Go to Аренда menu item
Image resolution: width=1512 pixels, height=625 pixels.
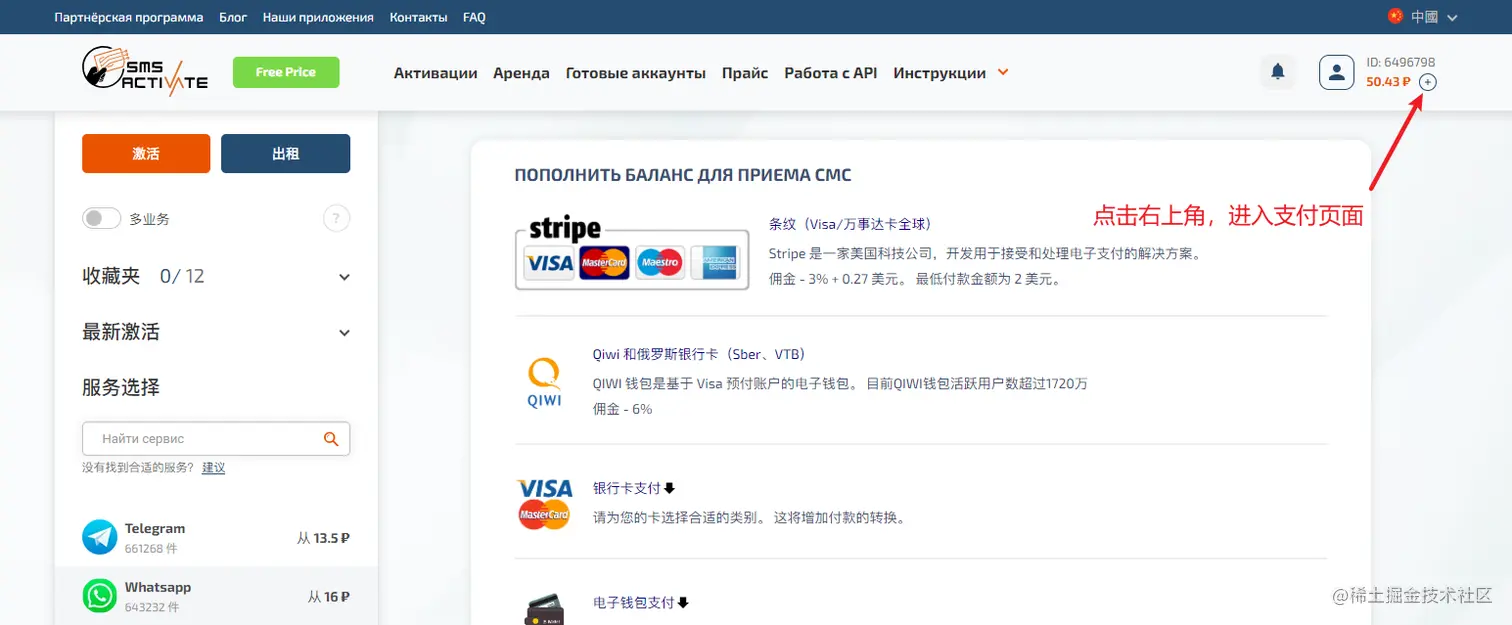coord(521,73)
